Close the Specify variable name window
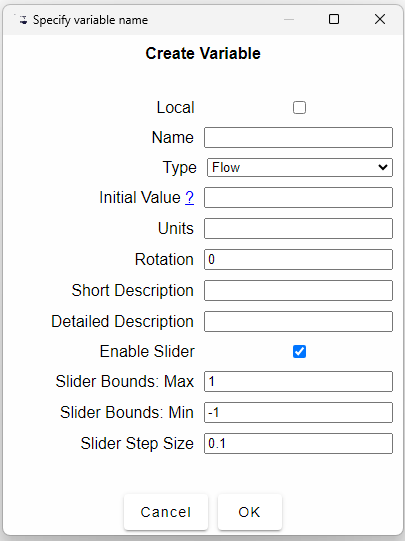This screenshot has width=405, height=541. click(380, 19)
